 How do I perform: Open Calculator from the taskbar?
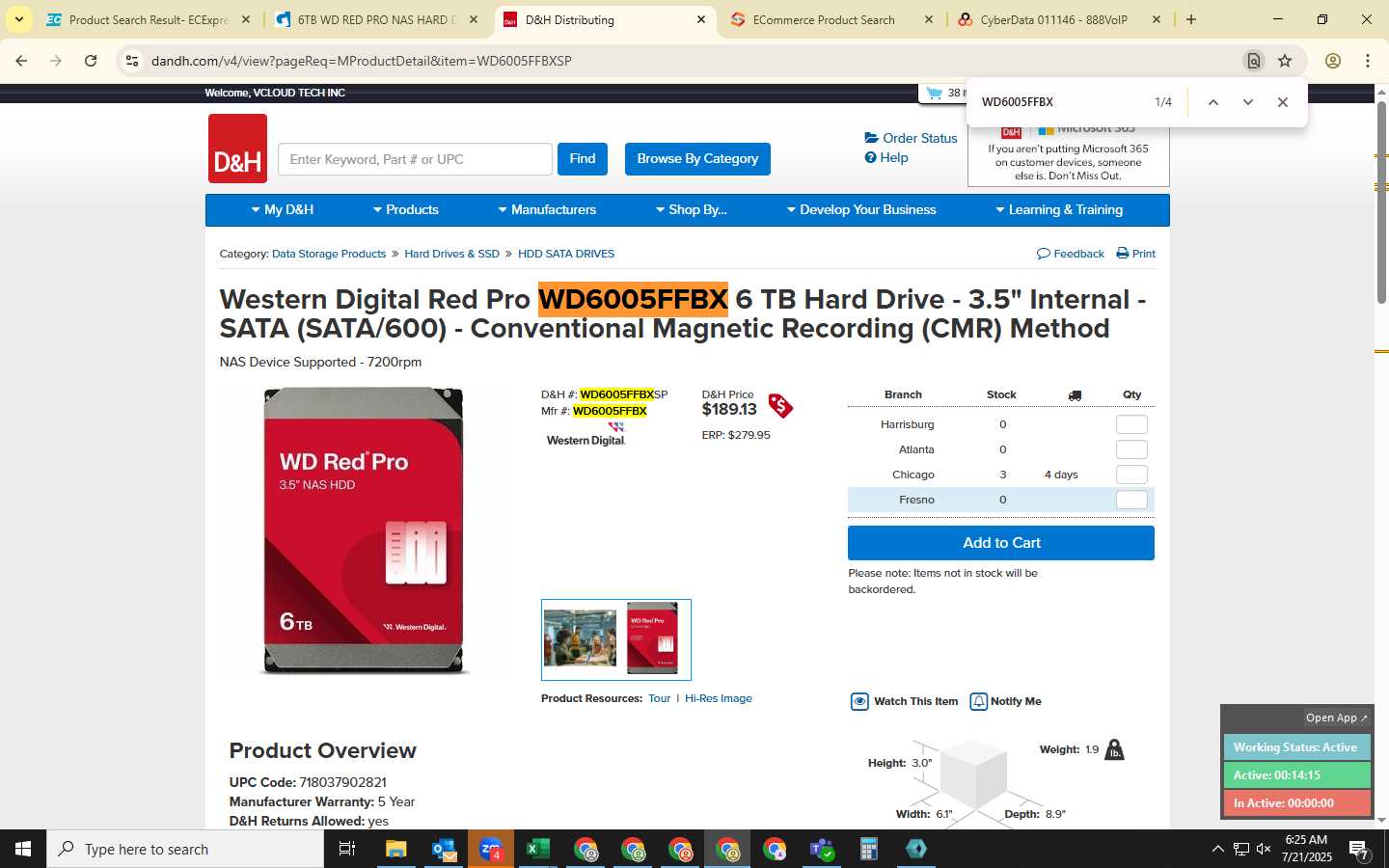pyautogui.click(x=869, y=849)
